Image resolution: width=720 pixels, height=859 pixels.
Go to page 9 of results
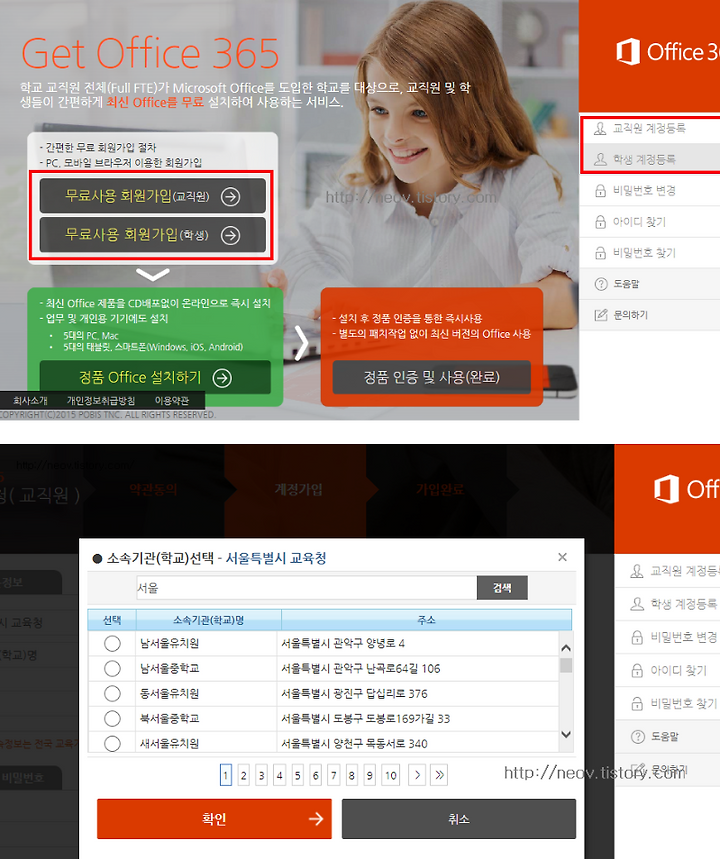[370, 775]
